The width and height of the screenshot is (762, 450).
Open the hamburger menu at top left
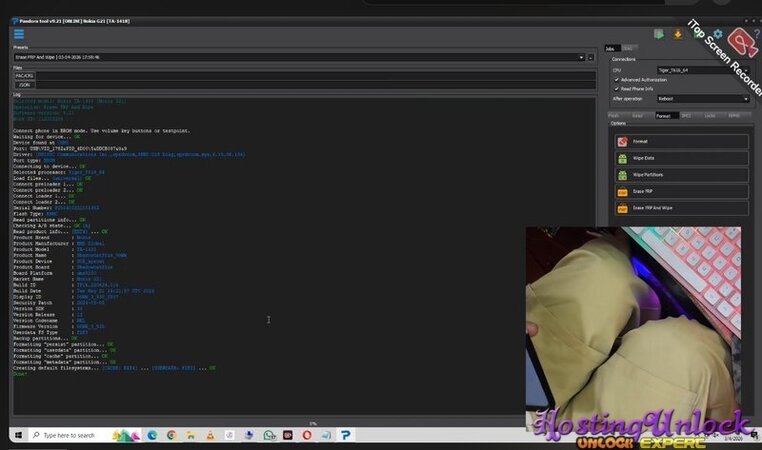coord(18,34)
